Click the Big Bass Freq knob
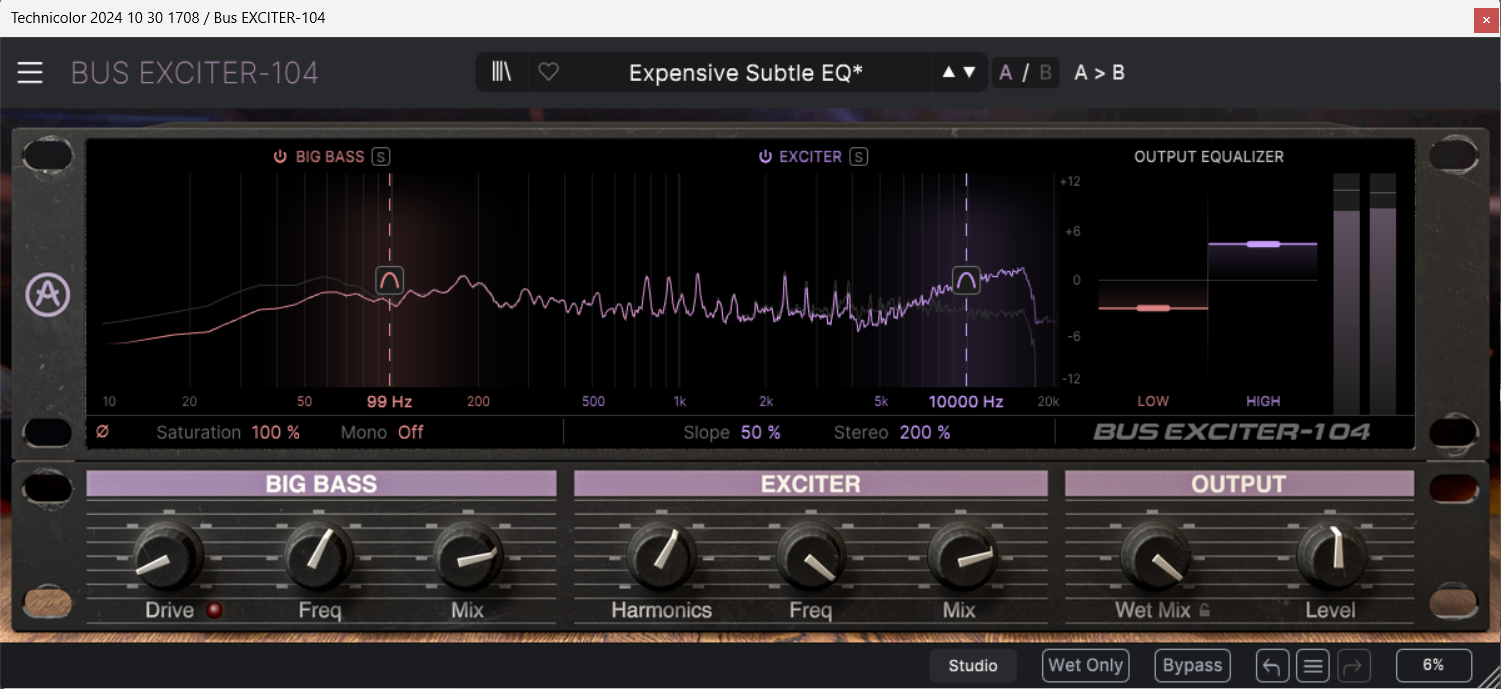Screen dimensions: 1501x689 [x=319, y=556]
